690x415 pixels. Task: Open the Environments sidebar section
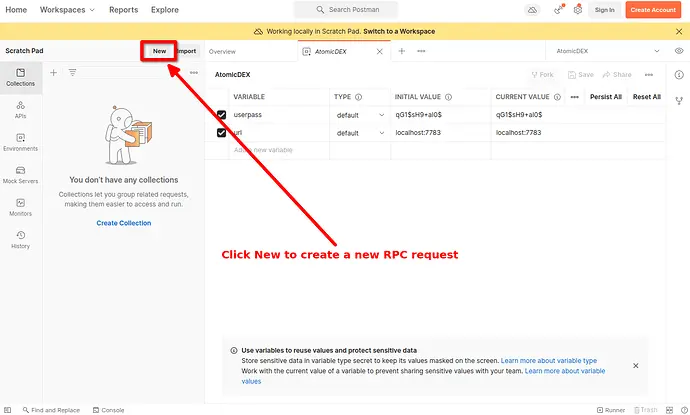coord(21,141)
